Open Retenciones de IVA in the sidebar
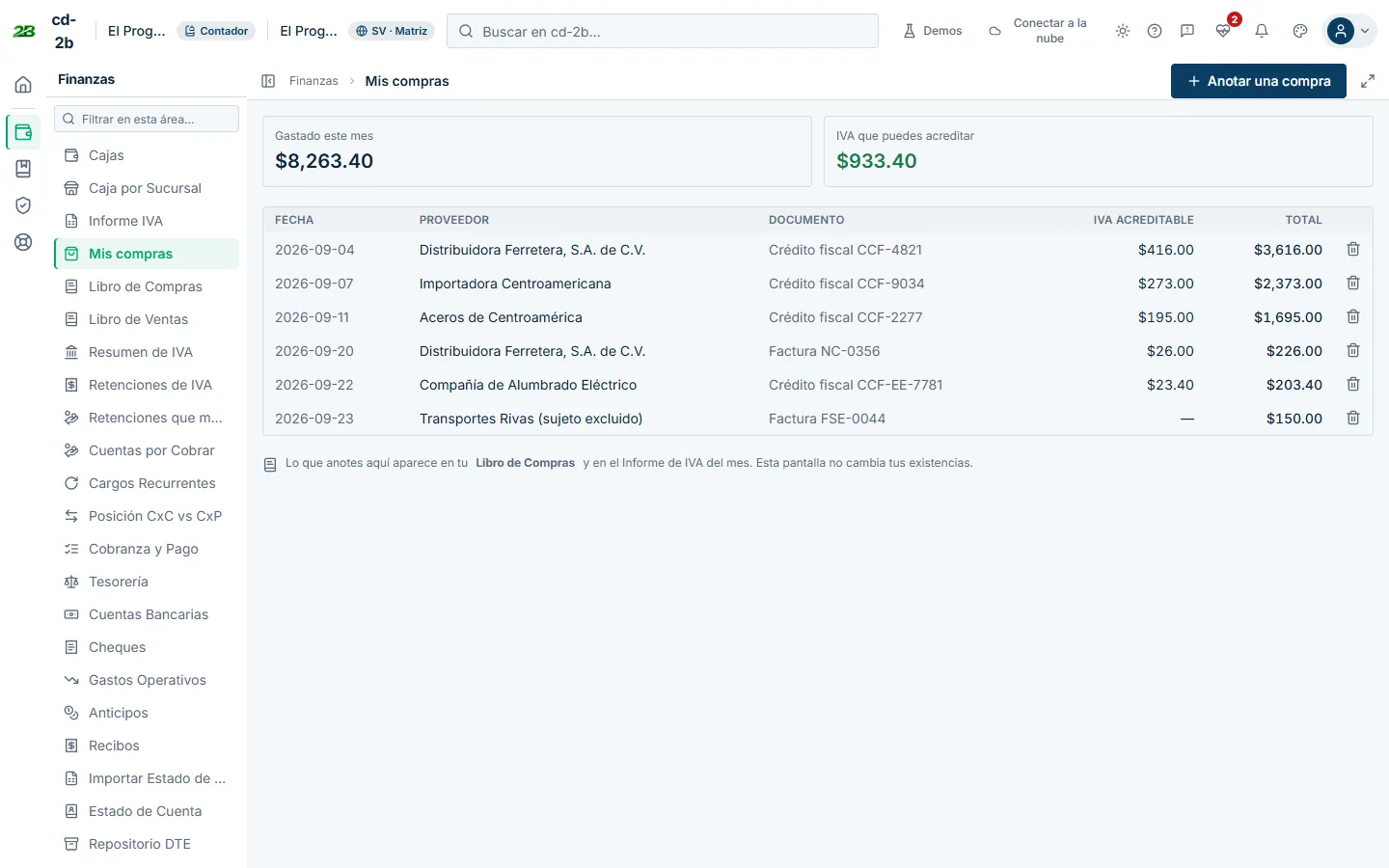 (x=147, y=385)
